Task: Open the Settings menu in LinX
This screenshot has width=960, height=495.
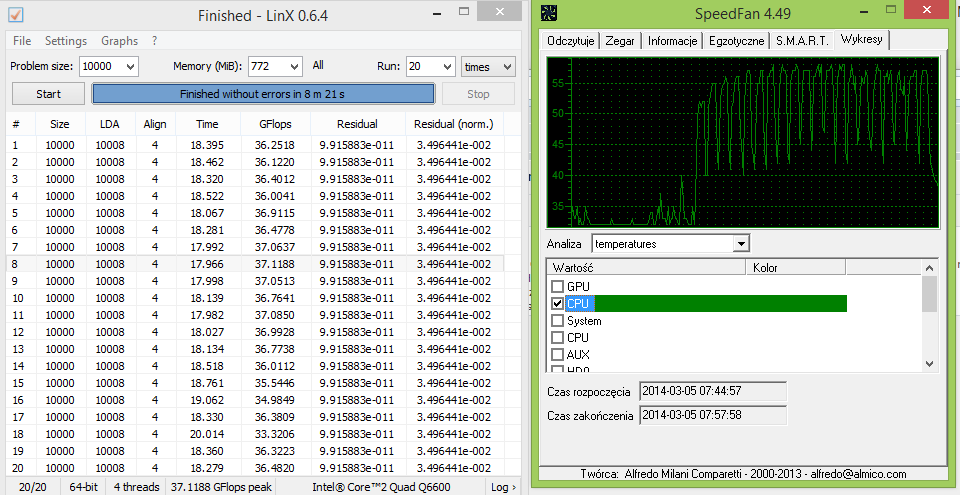Action: [66, 41]
